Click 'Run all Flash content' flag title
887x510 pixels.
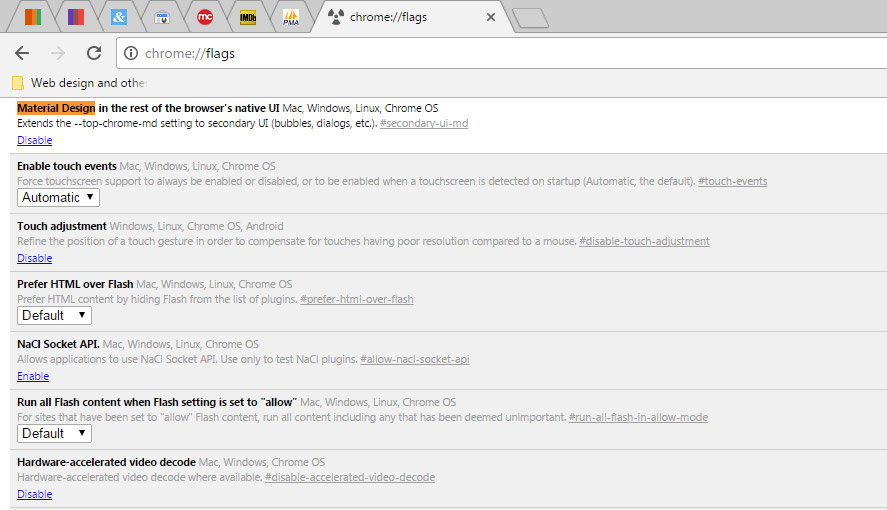(157, 402)
